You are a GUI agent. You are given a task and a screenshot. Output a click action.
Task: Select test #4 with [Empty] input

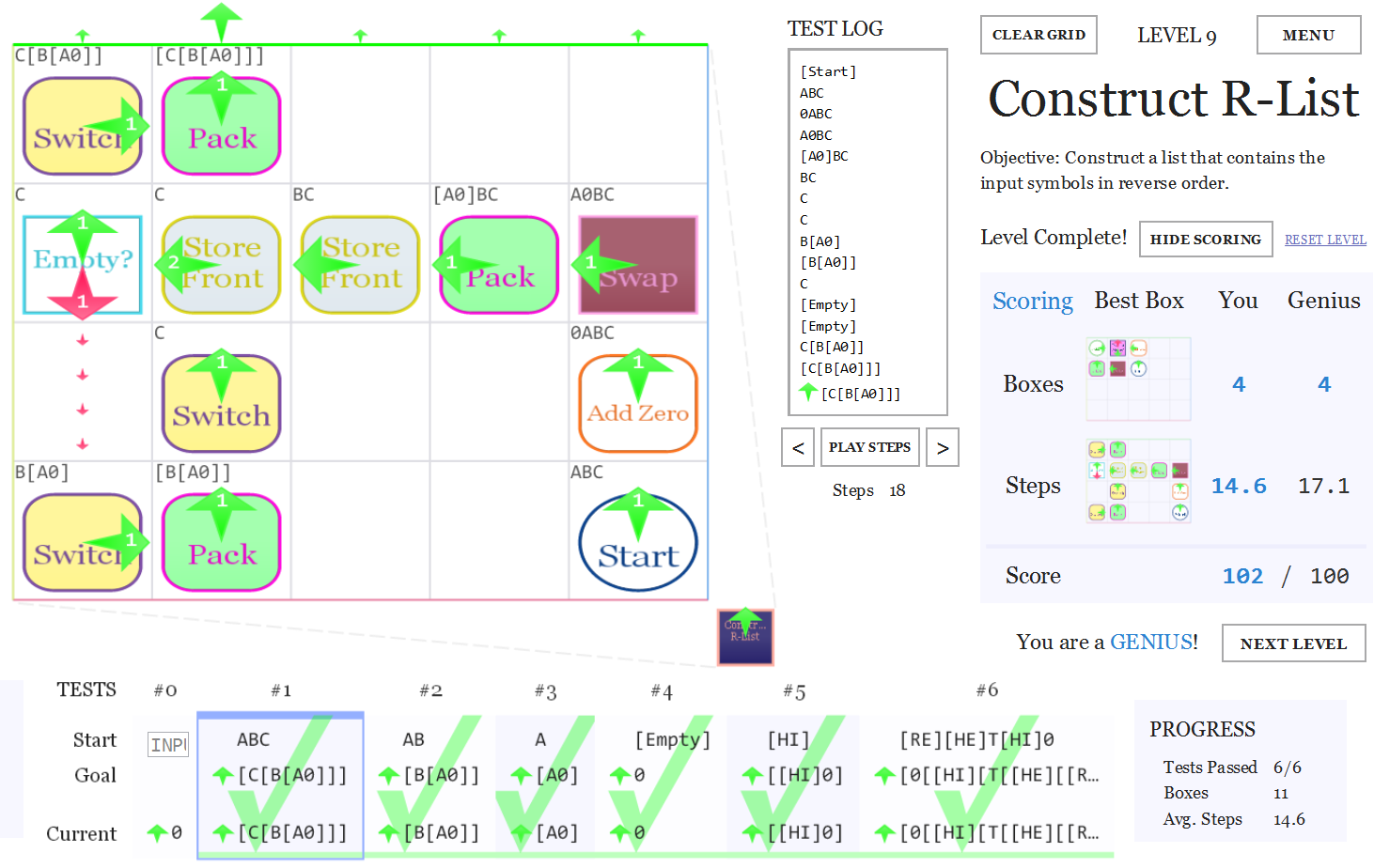point(662,785)
